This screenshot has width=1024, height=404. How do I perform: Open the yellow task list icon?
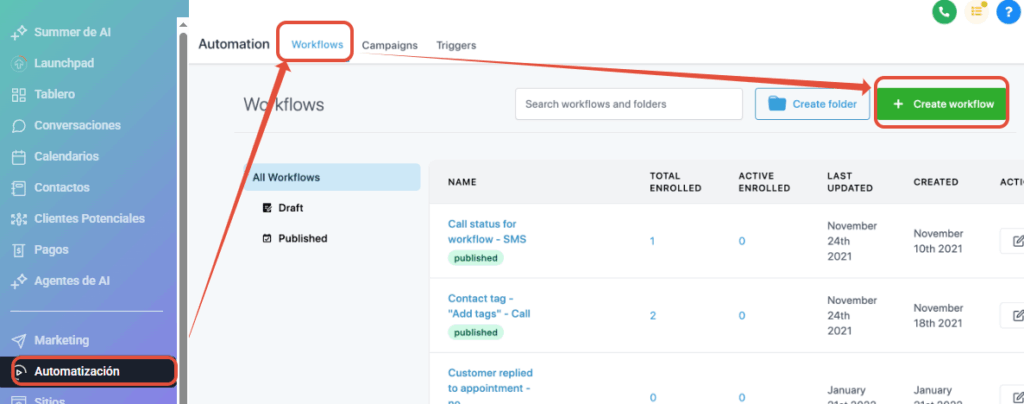978,12
